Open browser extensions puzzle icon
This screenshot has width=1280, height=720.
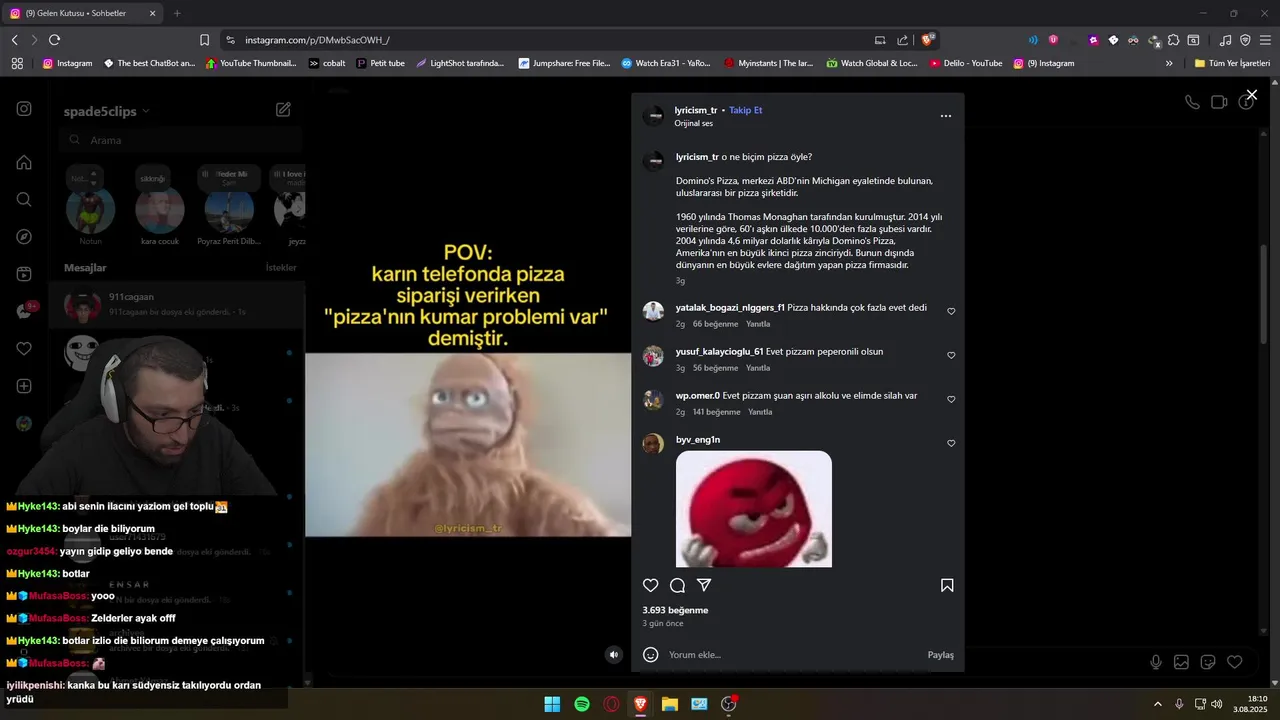pos(1174,40)
